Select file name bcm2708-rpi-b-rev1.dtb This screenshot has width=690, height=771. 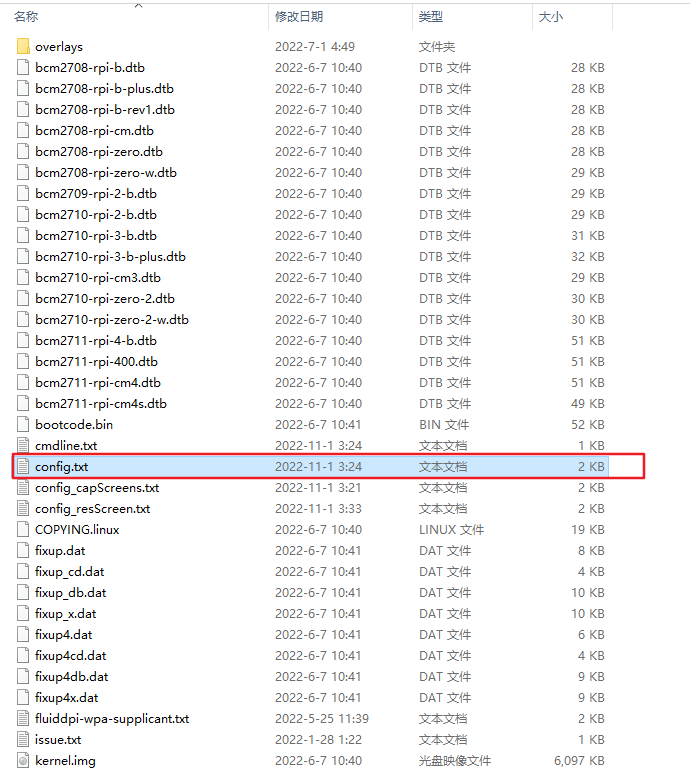(x=105, y=110)
